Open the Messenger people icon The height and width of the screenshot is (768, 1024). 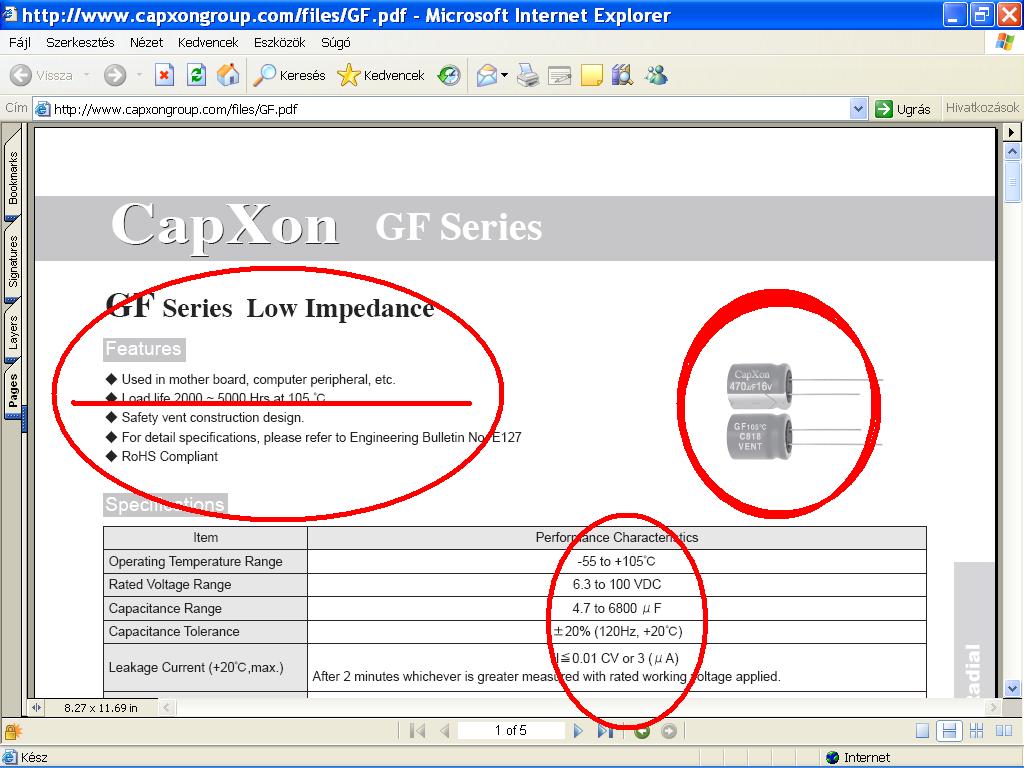[x=656, y=76]
